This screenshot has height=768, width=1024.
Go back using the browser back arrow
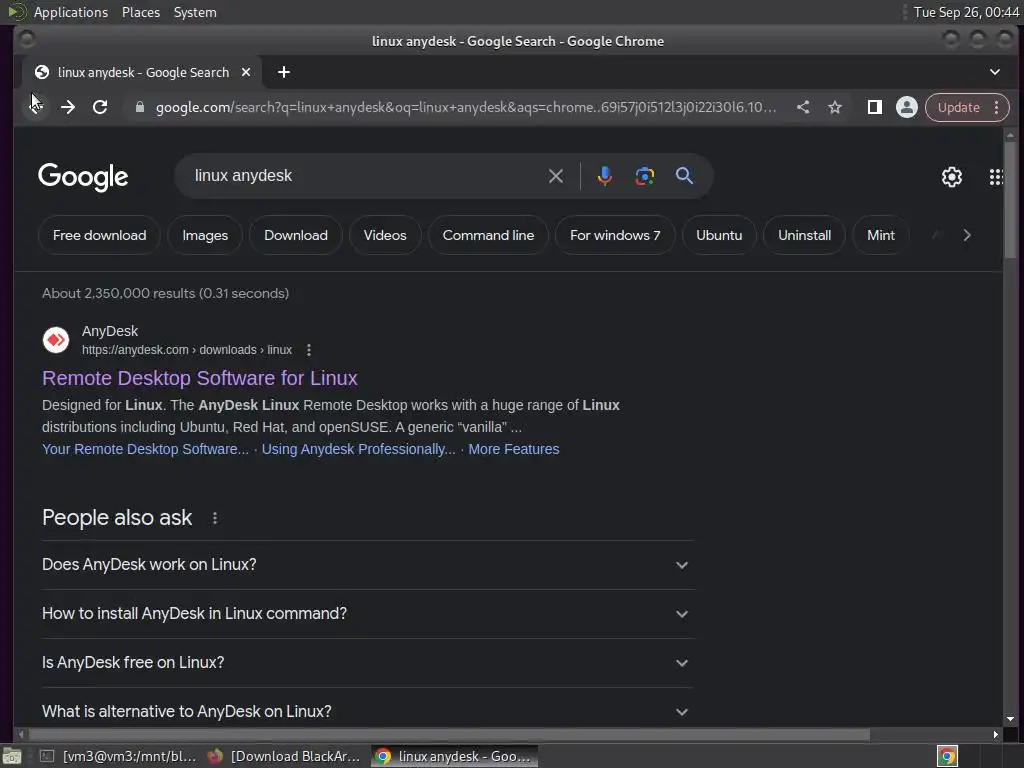(x=35, y=106)
